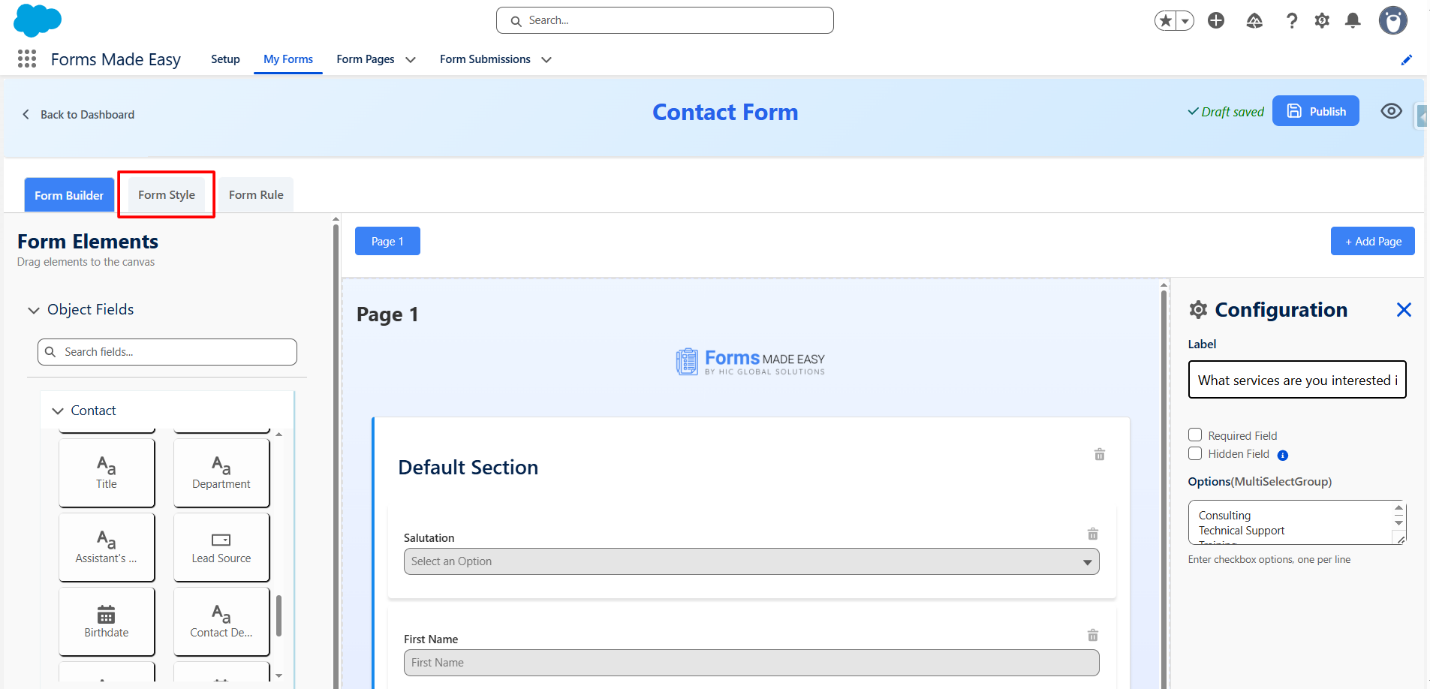Switch to the Form Rule tab
The height and width of the screenshot is (689, 1430).
tap(256, 195)
